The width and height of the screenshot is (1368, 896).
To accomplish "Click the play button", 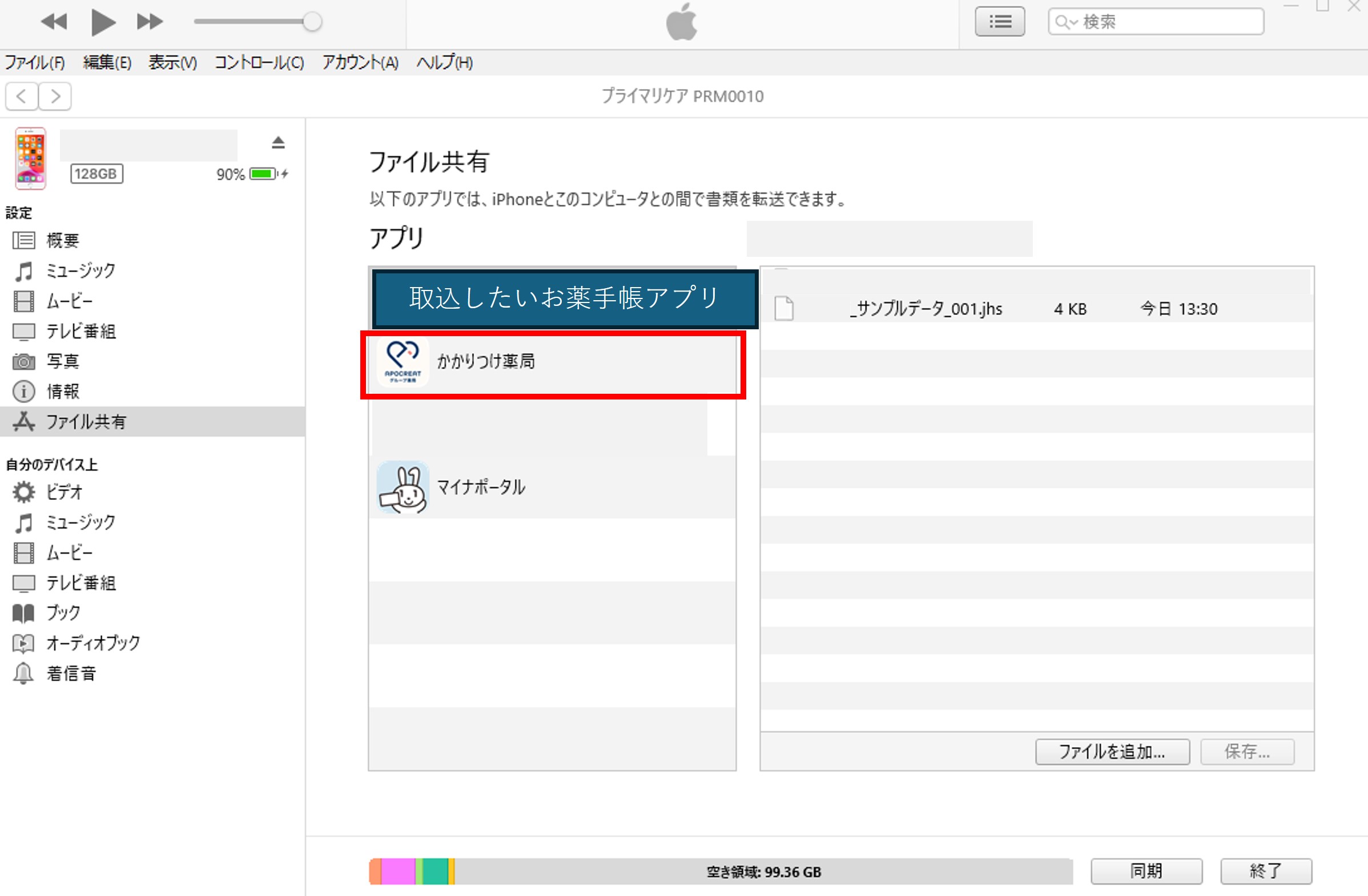I will (103, 22).
